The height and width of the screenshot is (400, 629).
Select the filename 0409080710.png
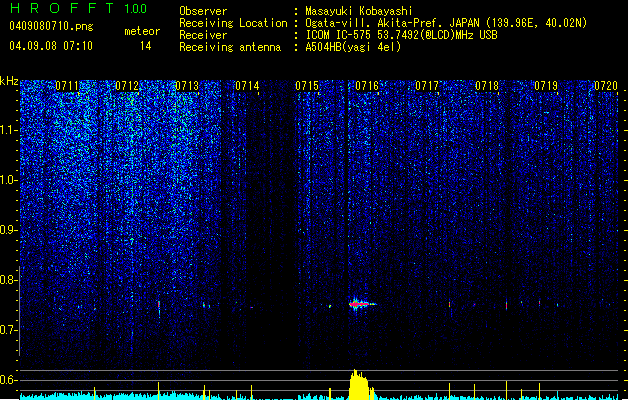pyautogui.click(x=51, y=26)
